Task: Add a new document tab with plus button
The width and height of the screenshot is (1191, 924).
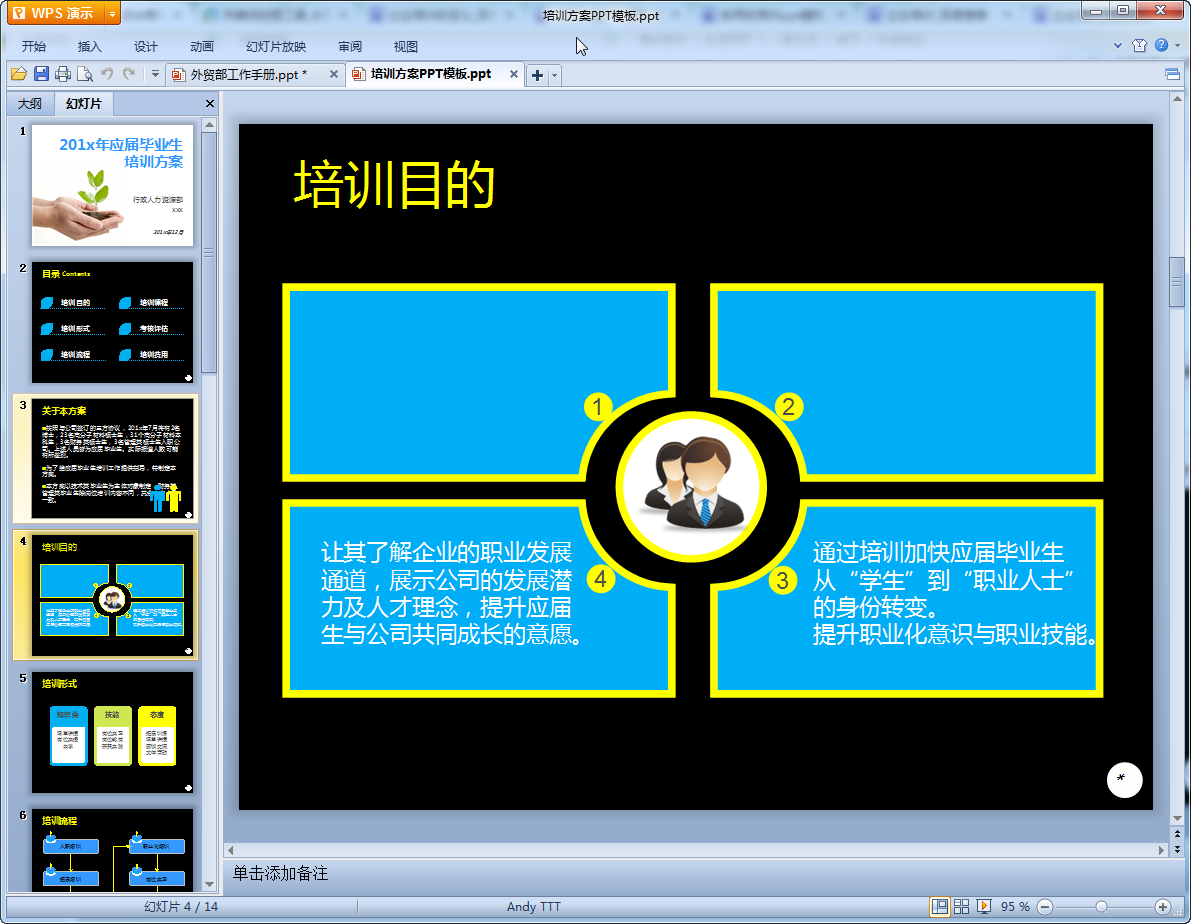Action: tap(537, 75)
